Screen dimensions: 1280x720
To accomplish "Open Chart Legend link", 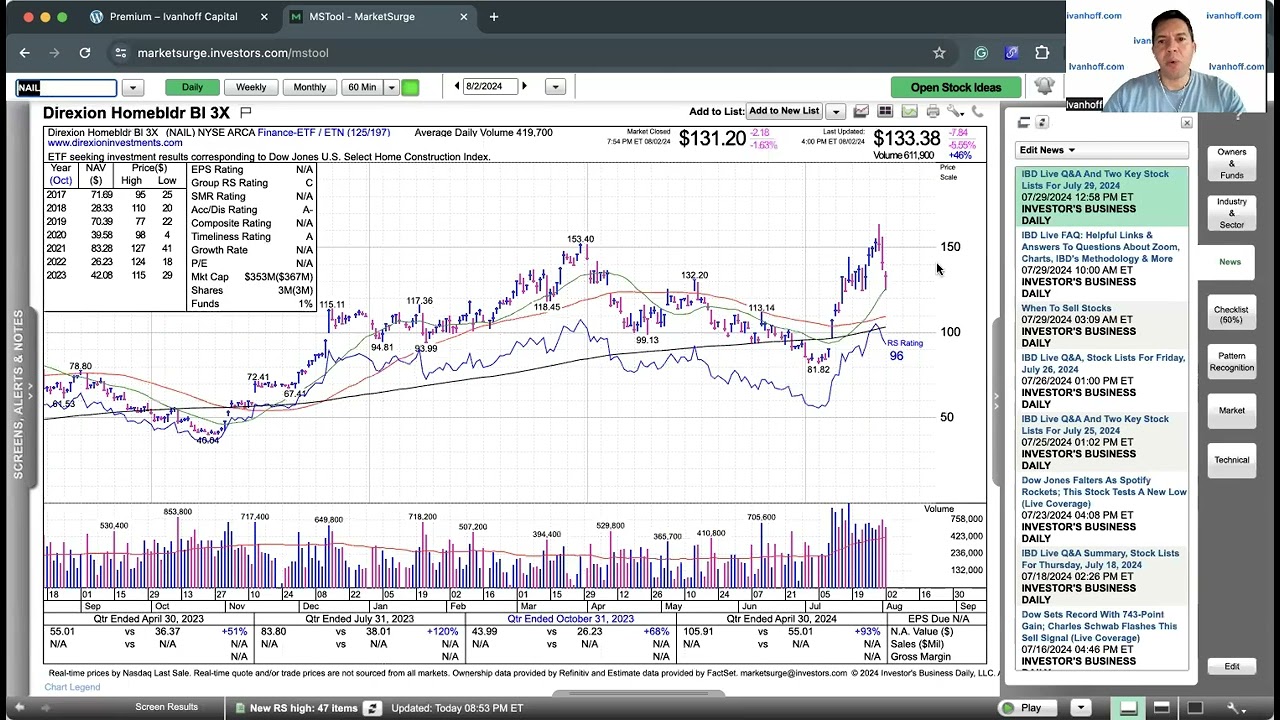I will tap(72, 687).
